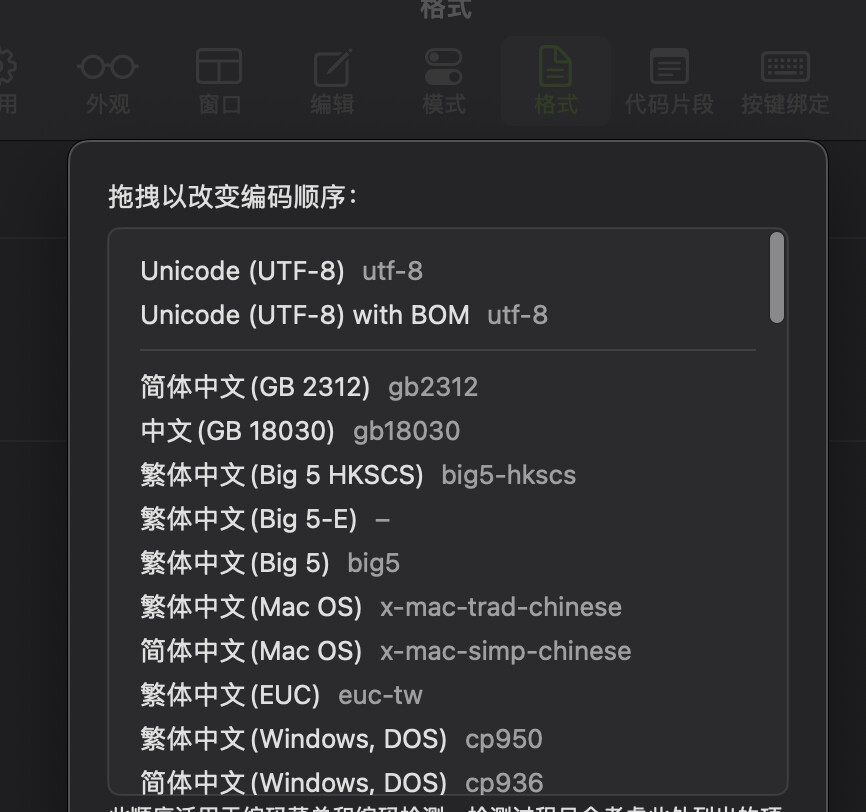Select 繁体中文 (EUC) euc-tw row

448,695
